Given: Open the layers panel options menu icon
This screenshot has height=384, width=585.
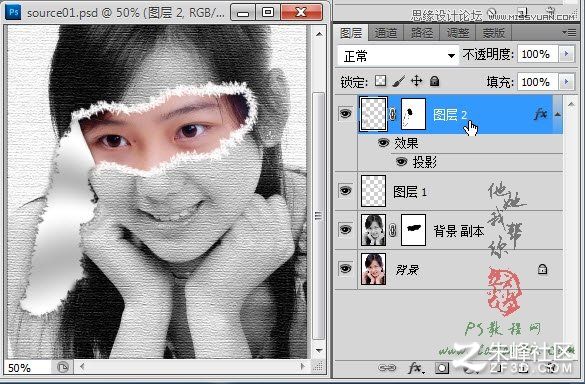Looking at the screenshot, I should [x=570, y=33].
